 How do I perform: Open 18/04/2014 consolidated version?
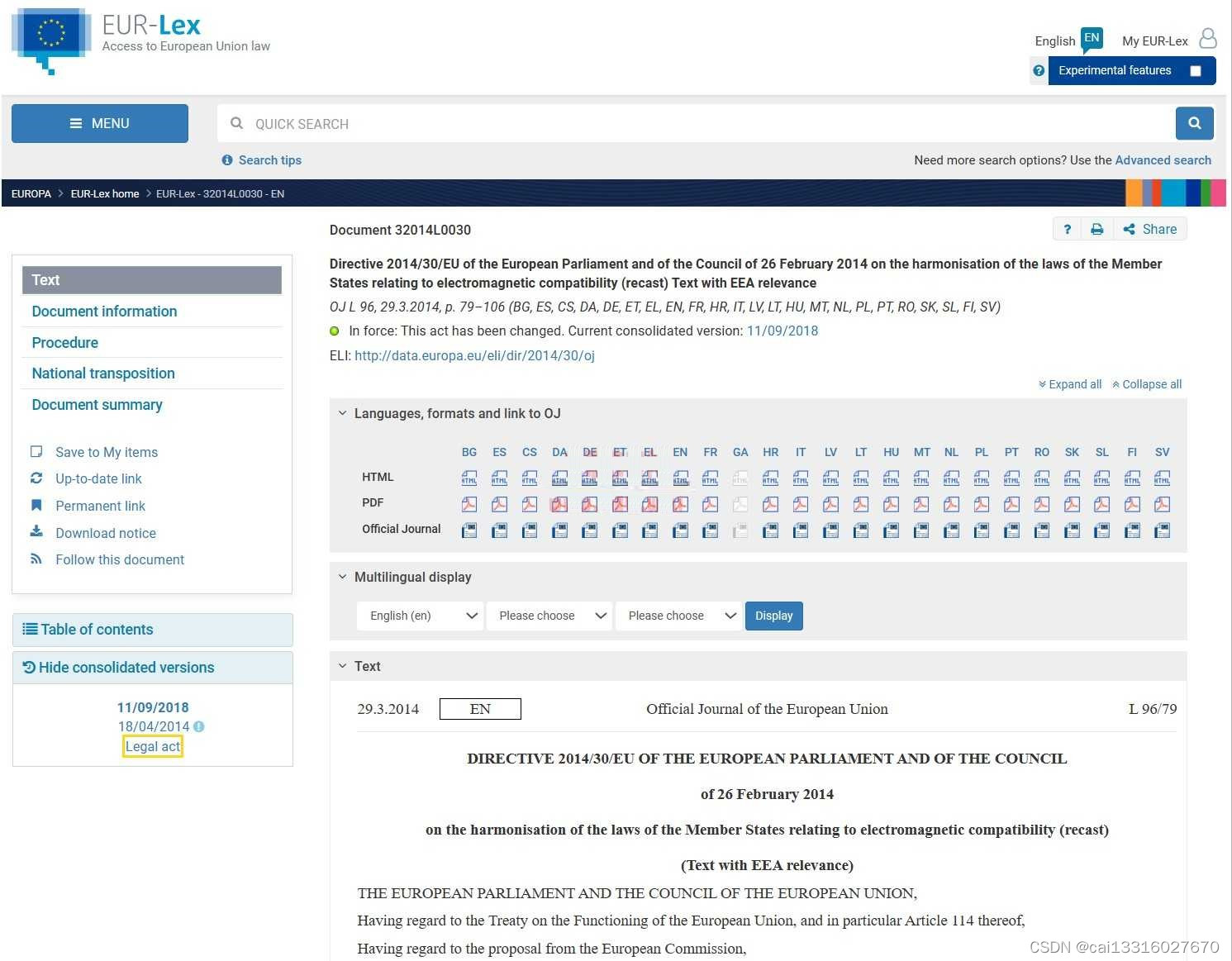click(x=154, y=726)
